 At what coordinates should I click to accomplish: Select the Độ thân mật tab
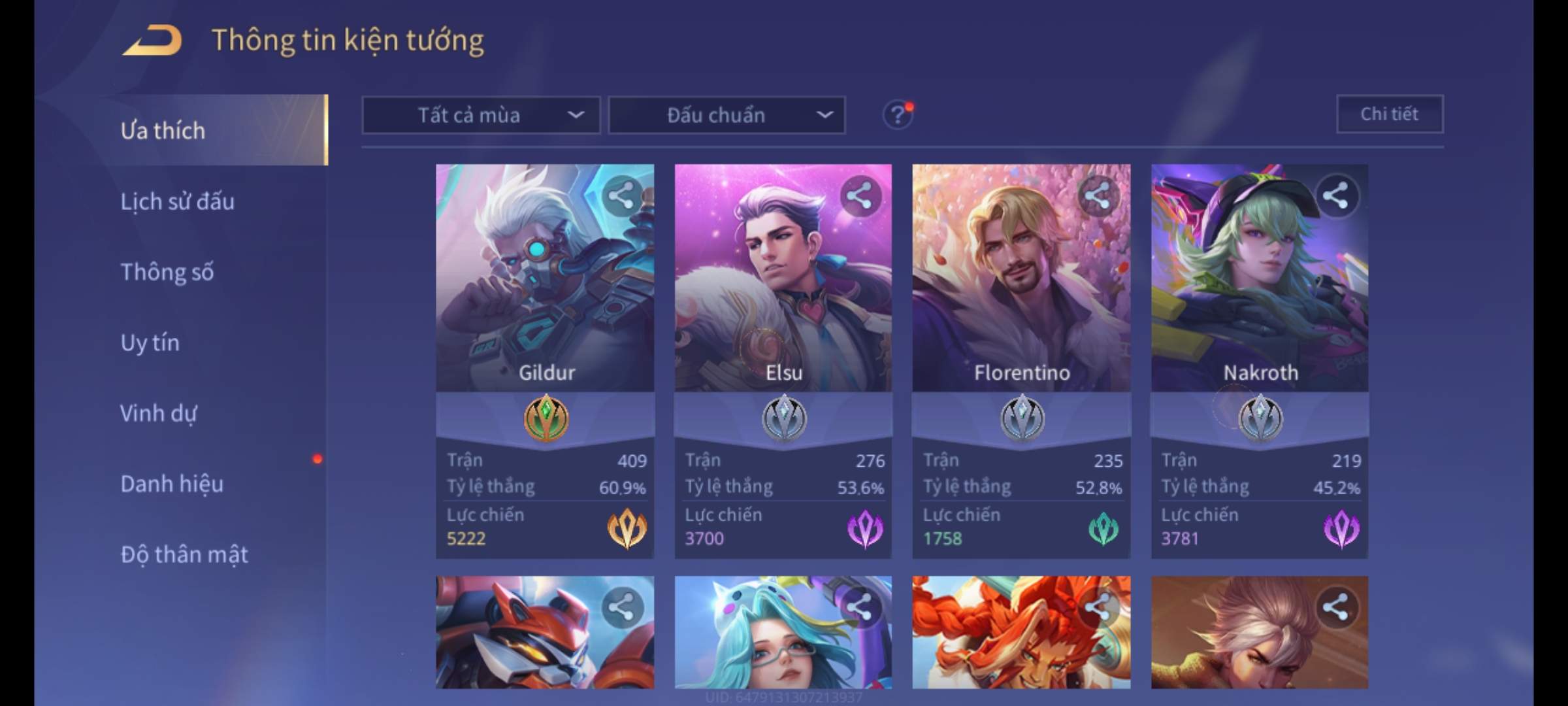click(184, 554)
